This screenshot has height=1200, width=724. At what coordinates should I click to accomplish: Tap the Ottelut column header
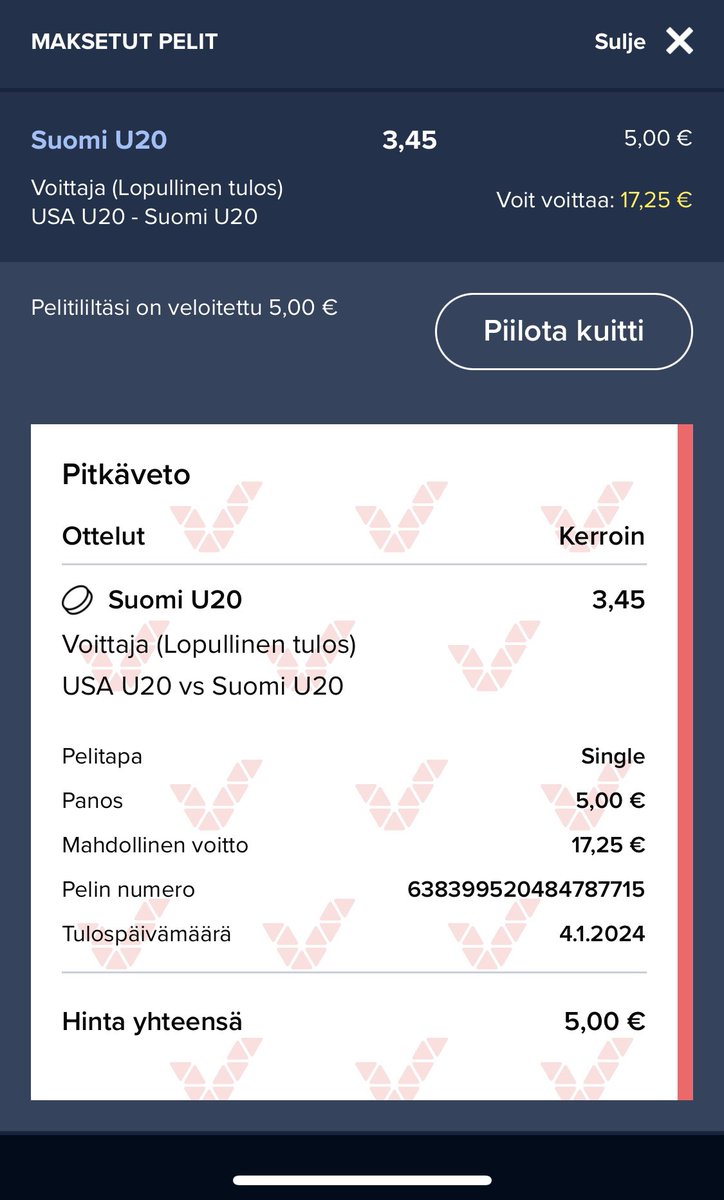click(104, 536)
